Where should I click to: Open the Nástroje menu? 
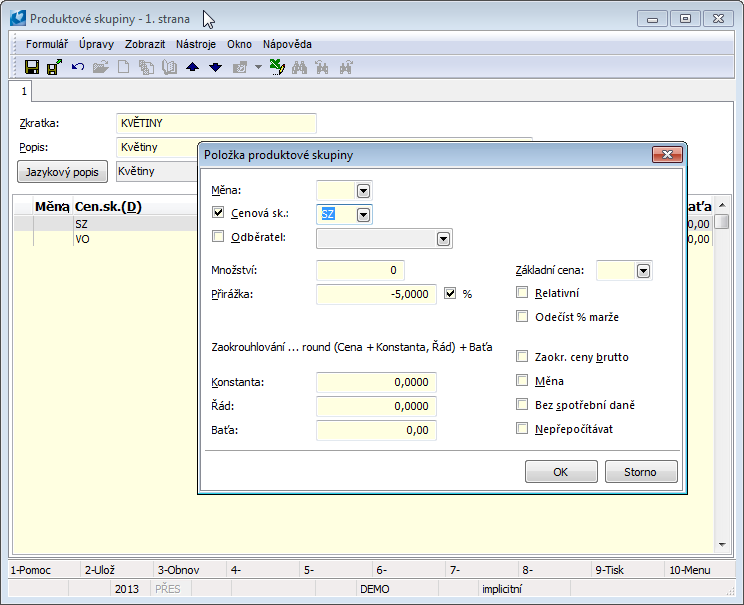click(x=197, y=44)
